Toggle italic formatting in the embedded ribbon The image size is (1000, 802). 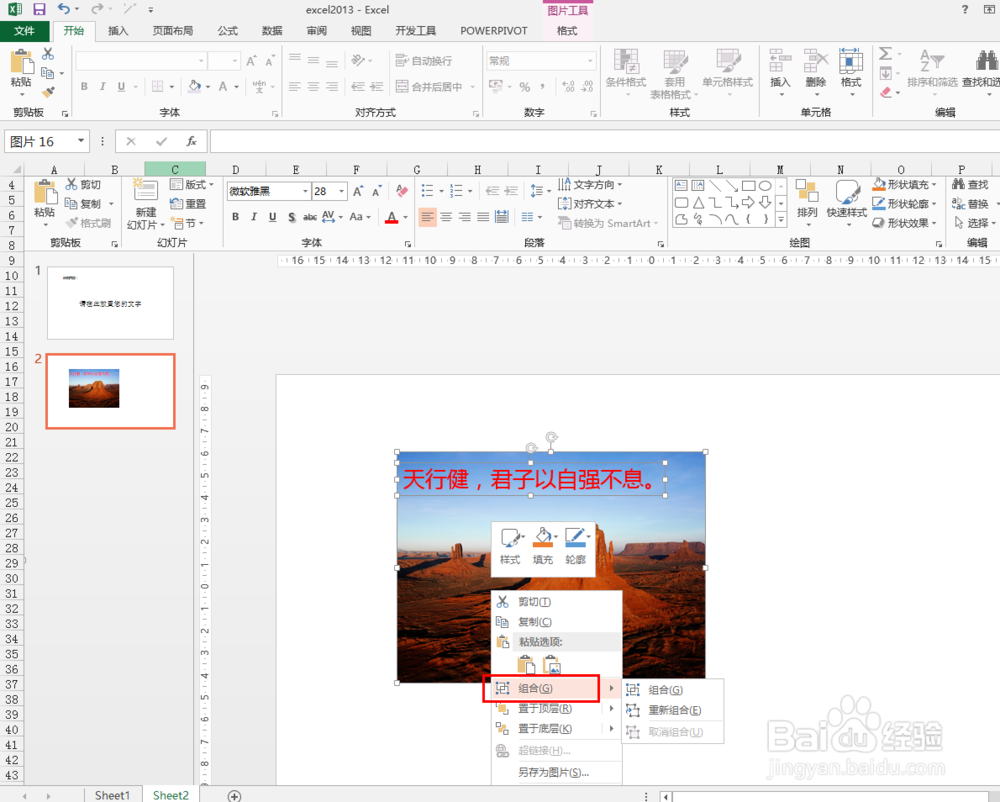(x=254, y=216)
